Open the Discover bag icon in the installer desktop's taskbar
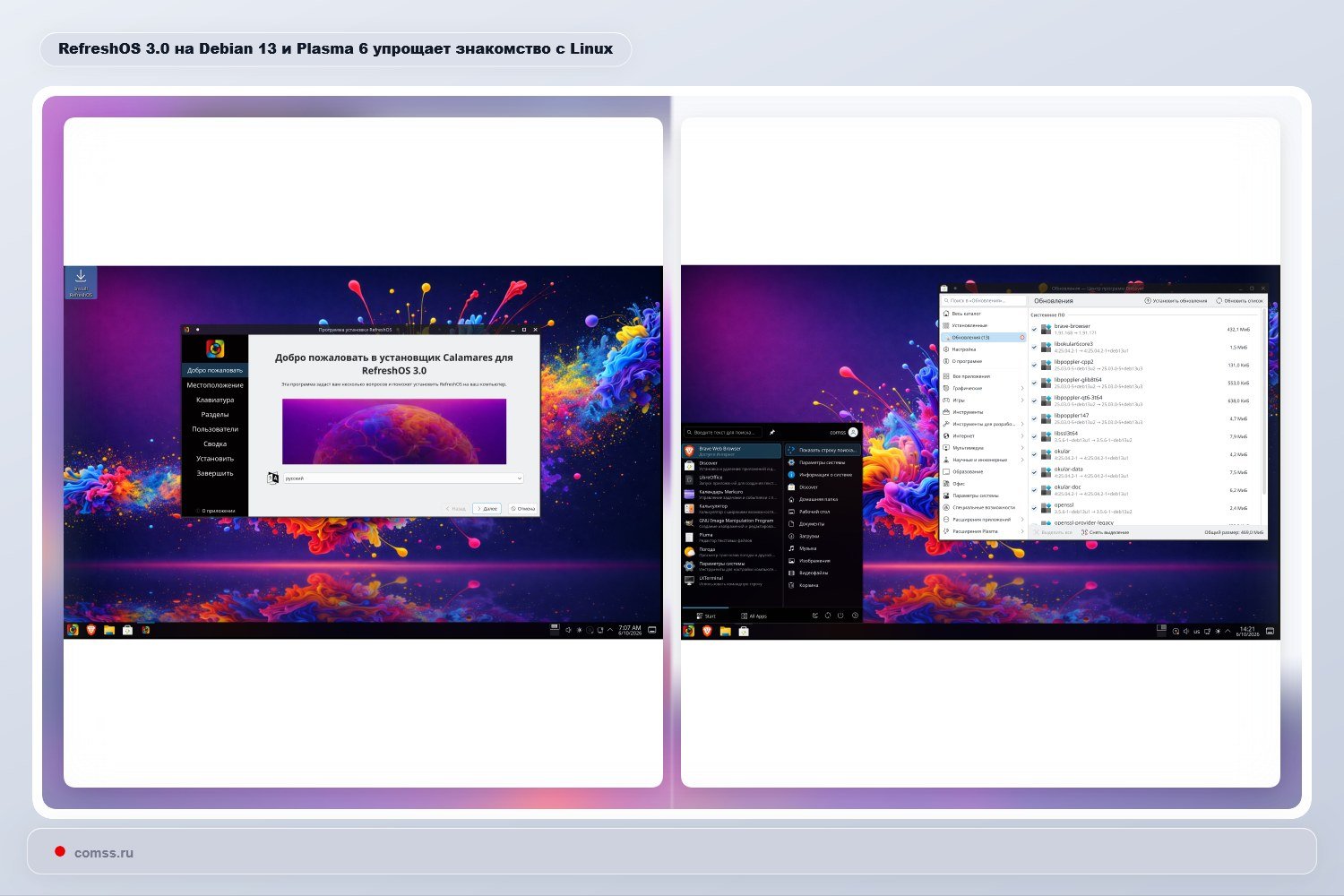Viewport: 1344px width, 896px height. pos(127,630)
